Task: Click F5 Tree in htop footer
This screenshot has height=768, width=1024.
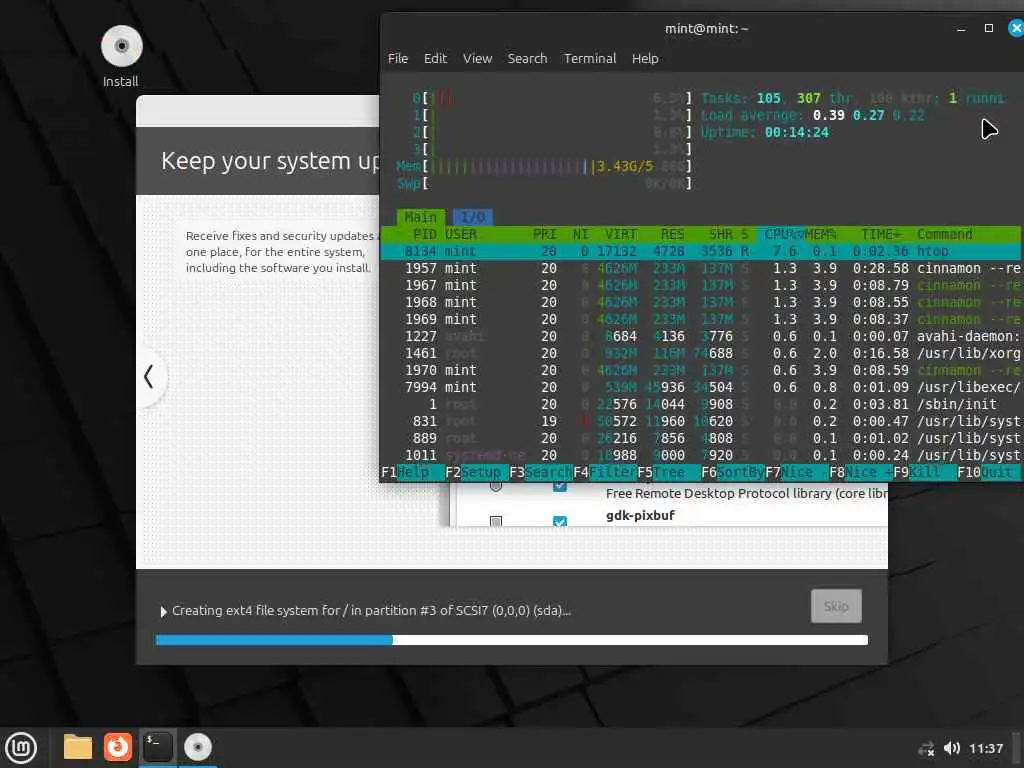Action: (668, 472)
